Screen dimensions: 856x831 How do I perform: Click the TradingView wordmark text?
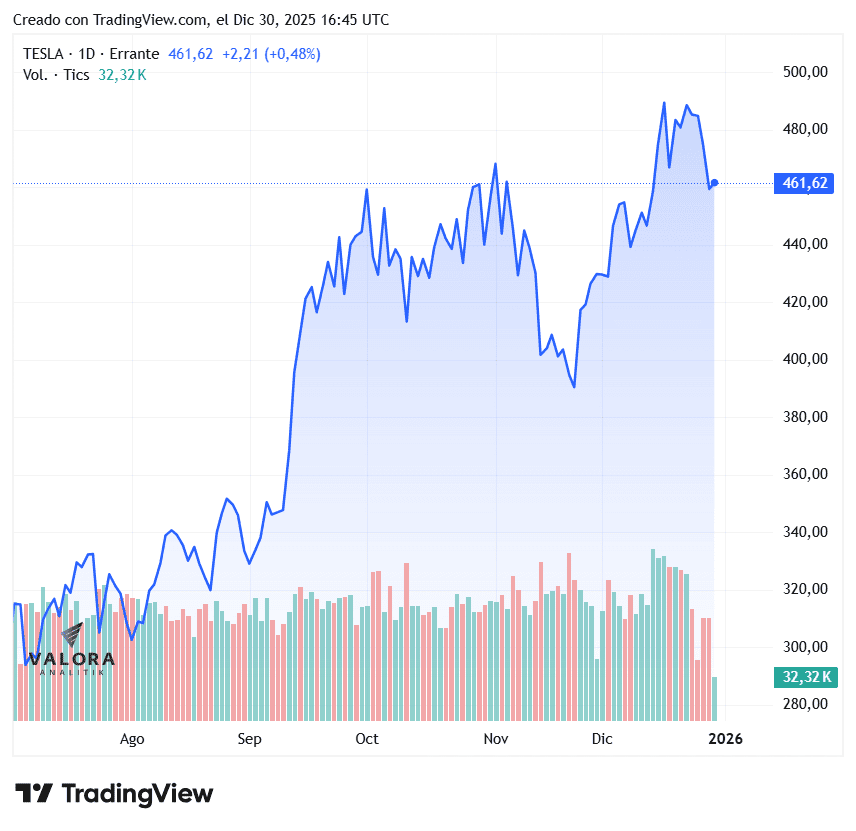click(x=138, y=794)
